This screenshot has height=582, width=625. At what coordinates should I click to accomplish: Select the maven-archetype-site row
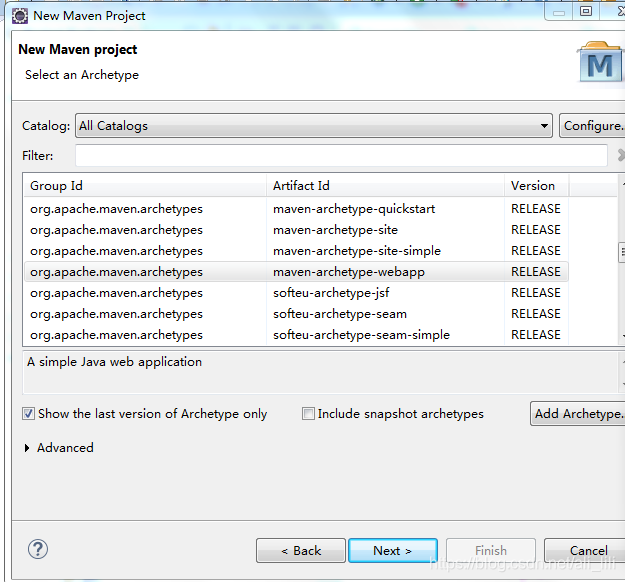[x=296, y=230]
